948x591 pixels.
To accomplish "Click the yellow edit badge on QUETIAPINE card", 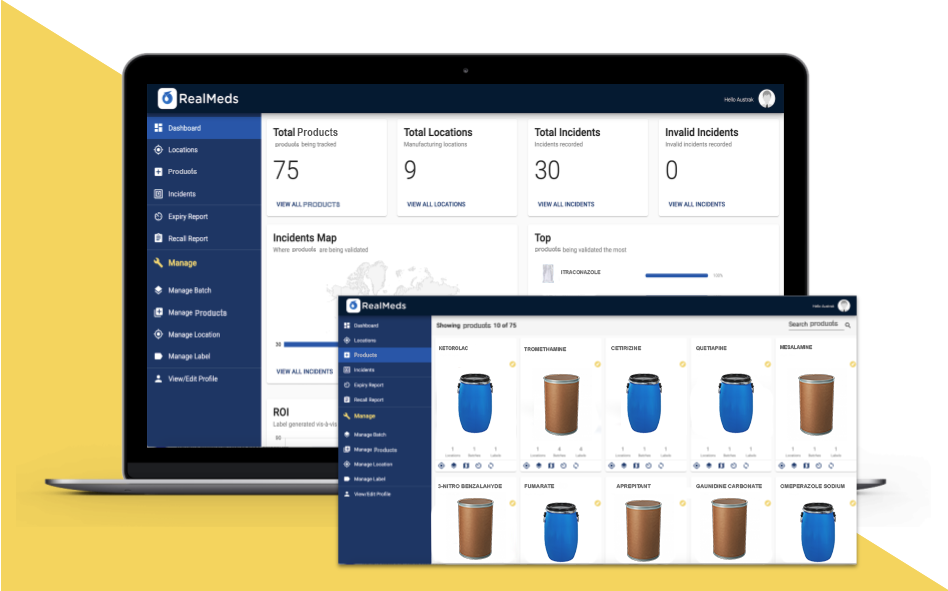I will pos(768,364).
